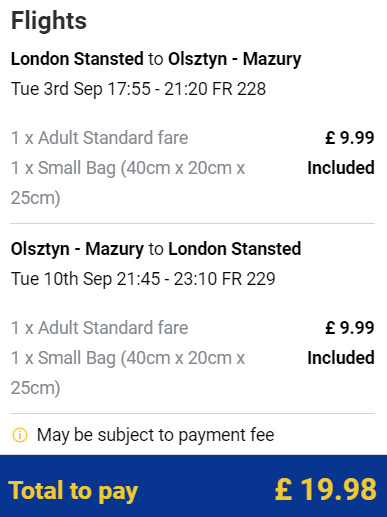The width and height of the screenshot is (387, 517).
Task: Click return Small Bag item description
Action: (x=128, y=373)
